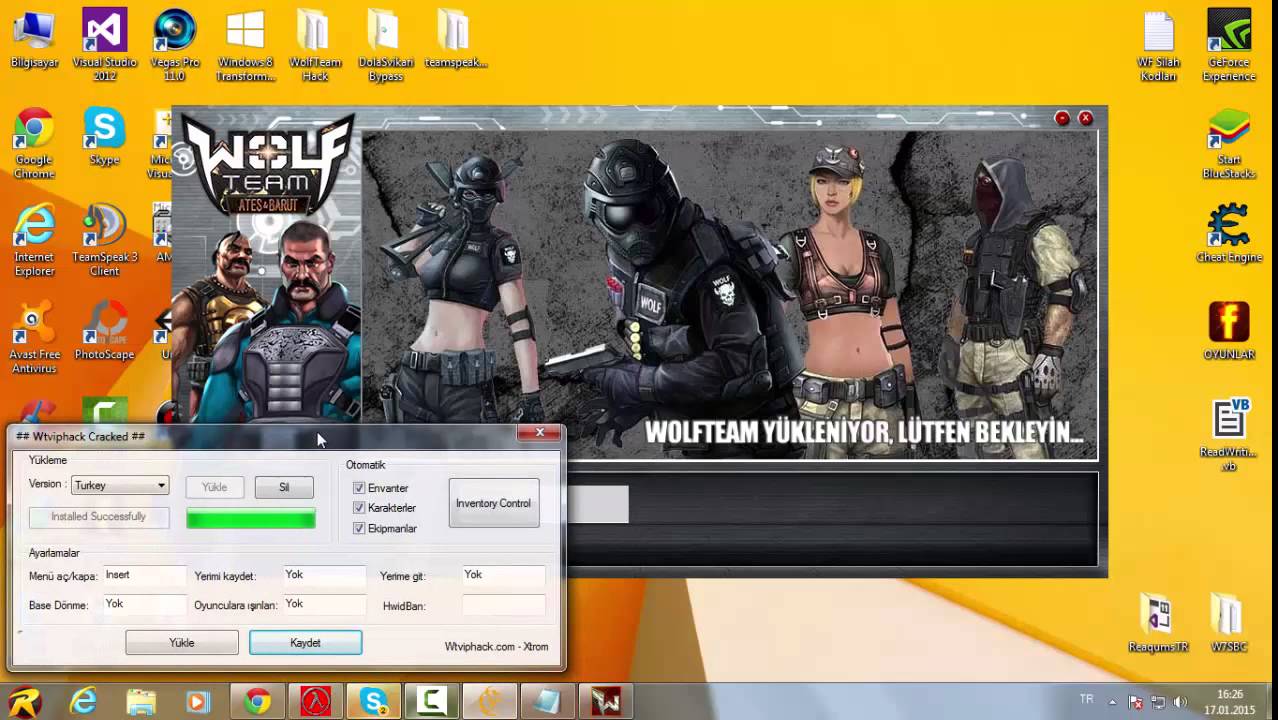This screenshot has width=1278, height=720.
Task: Click the HwidBan field
Action: coord(504,605)
